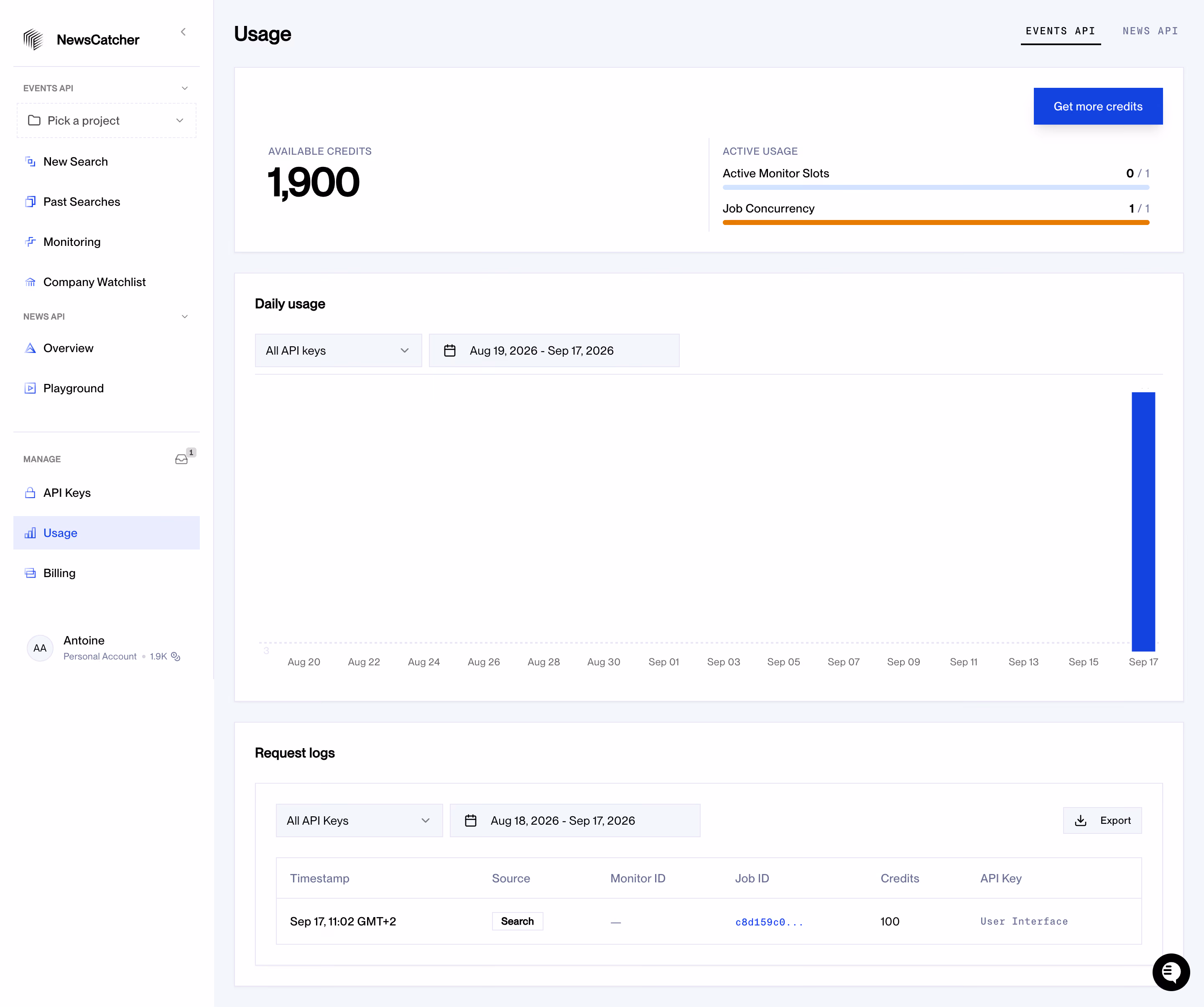Switch to the Events API tab

(x=1061, y=31)
